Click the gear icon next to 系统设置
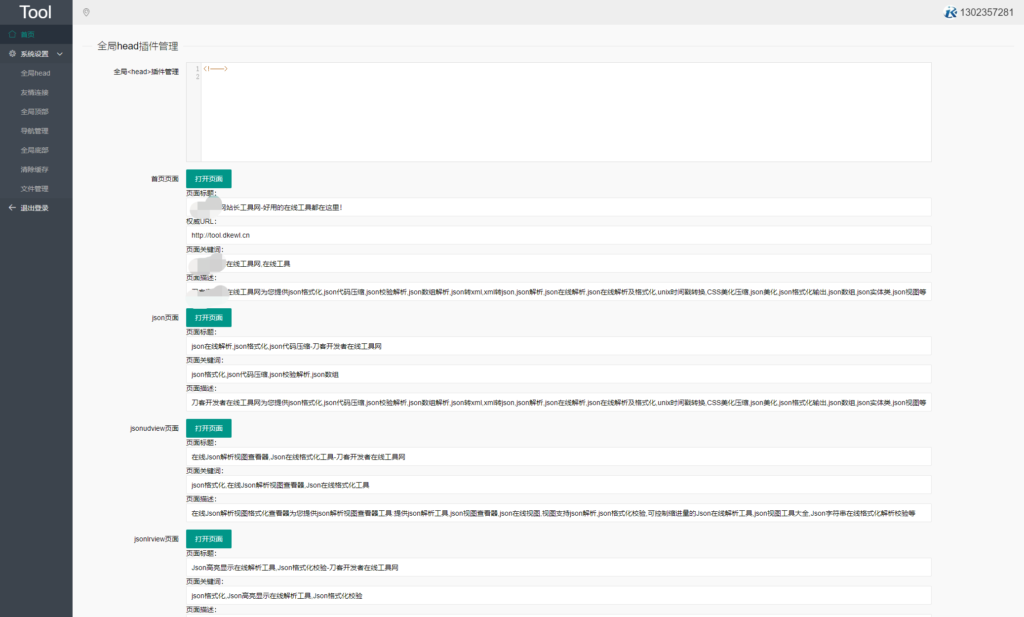The image size is (1024, 617). [12, 54]
